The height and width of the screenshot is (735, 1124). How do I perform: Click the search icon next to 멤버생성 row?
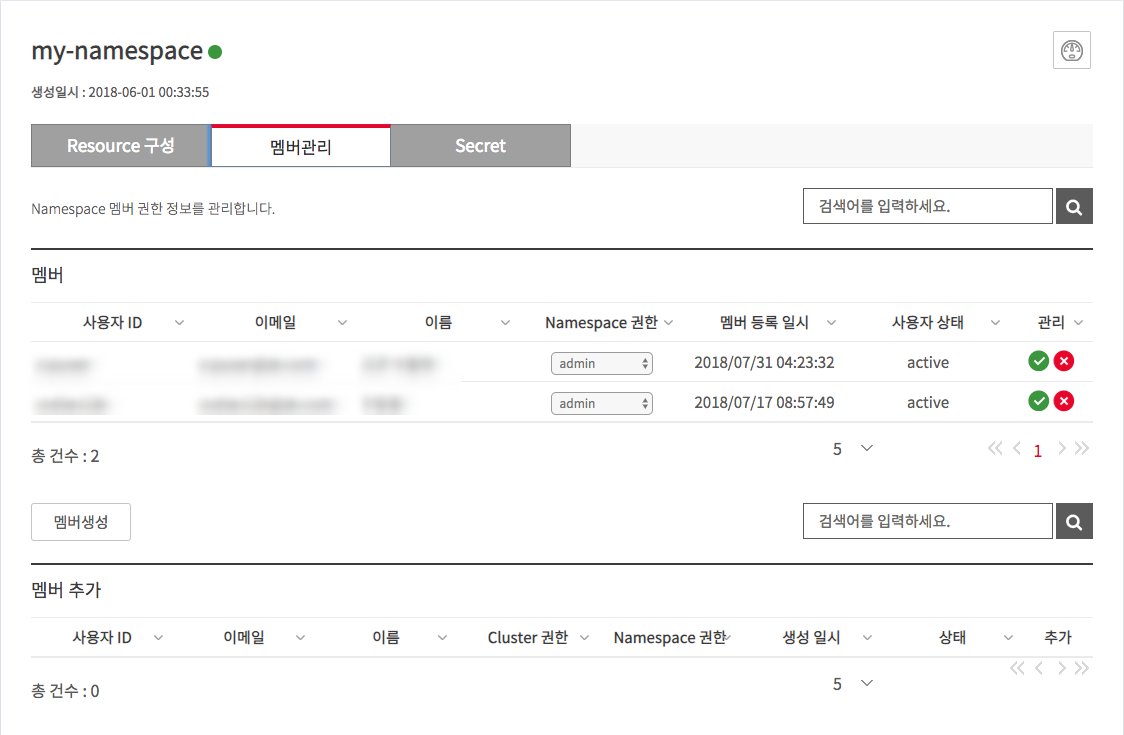click(1074, 521)
